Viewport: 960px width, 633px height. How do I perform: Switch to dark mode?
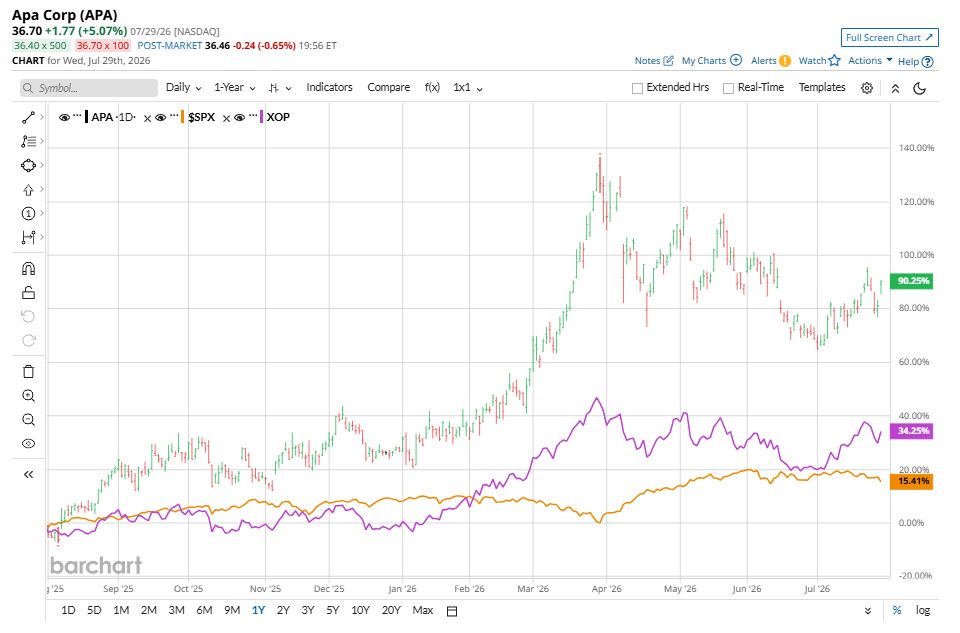[920, 89]
